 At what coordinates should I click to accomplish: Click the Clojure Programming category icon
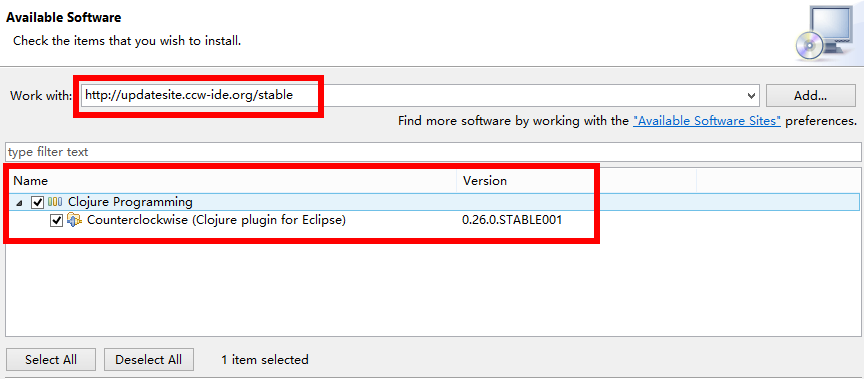click(x=55, y=202)
